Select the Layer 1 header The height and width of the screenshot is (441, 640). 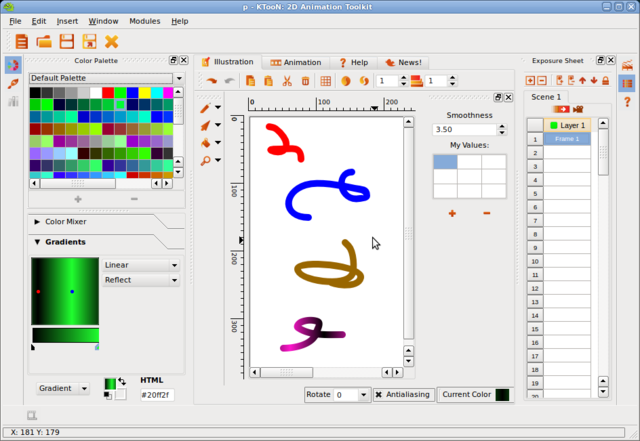[567, 125]
